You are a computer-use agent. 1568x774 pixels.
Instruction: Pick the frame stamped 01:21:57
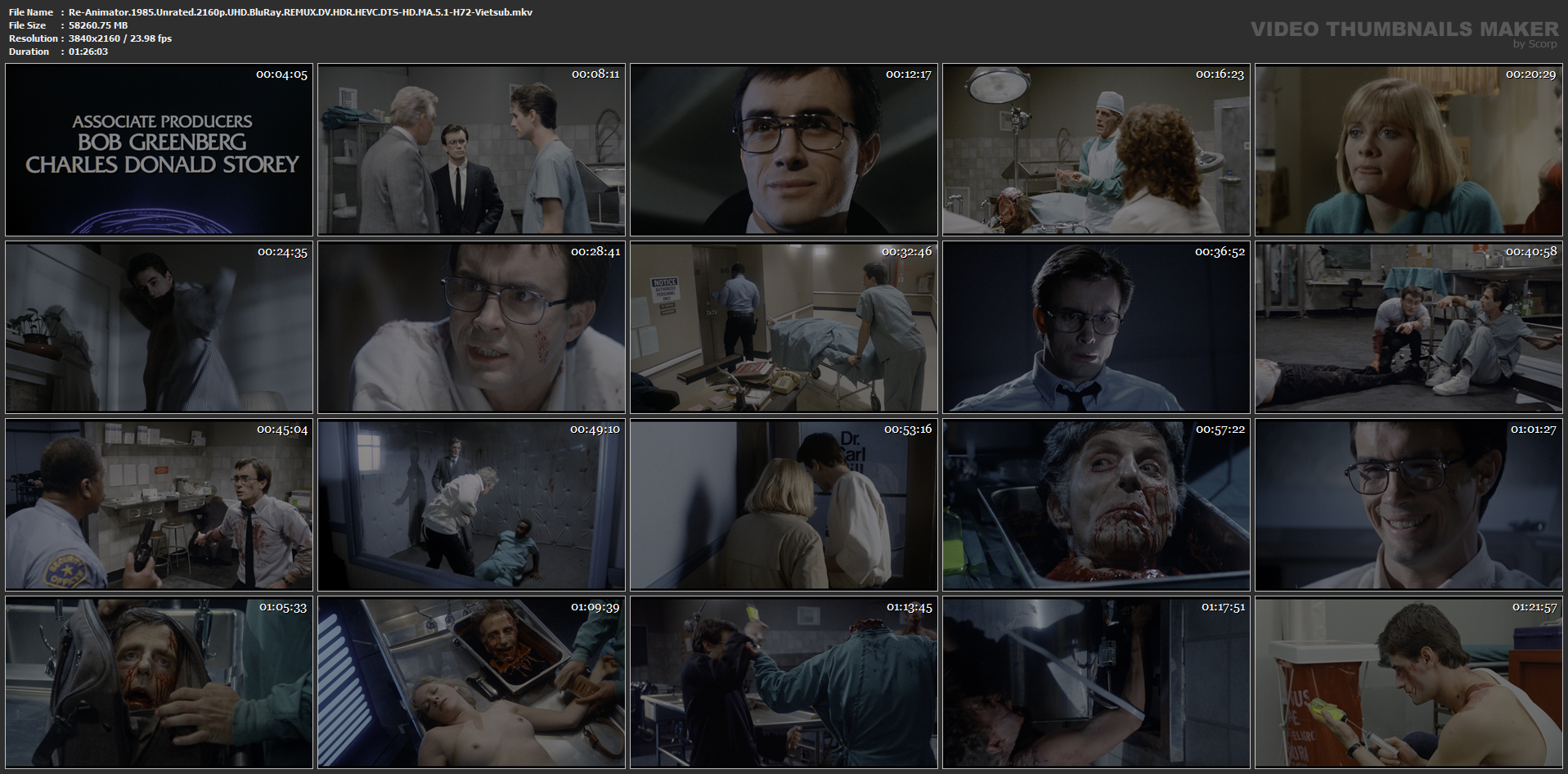[x=1409, y=682]
